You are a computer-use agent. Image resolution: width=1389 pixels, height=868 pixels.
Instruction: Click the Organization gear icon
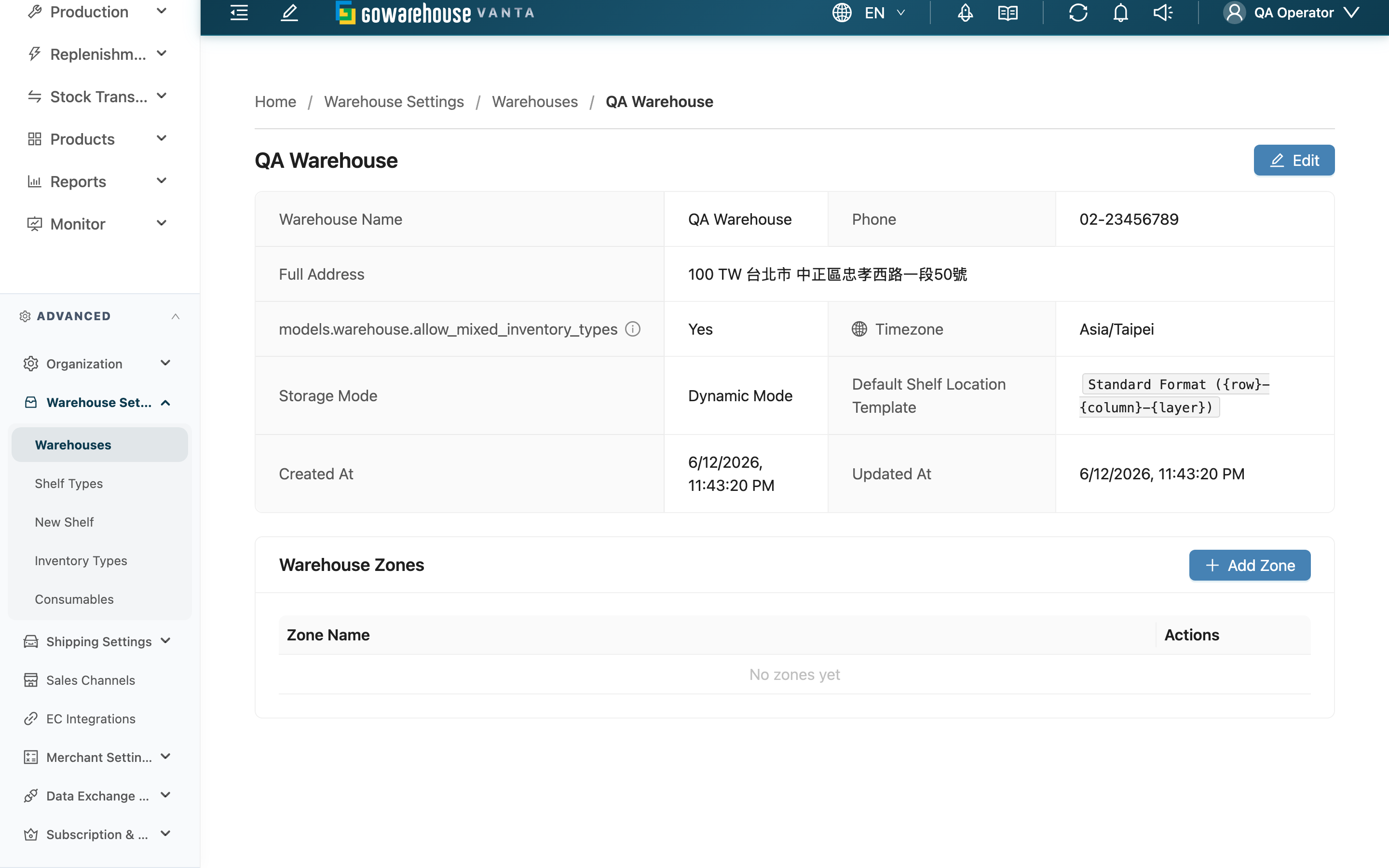point(31,364)
